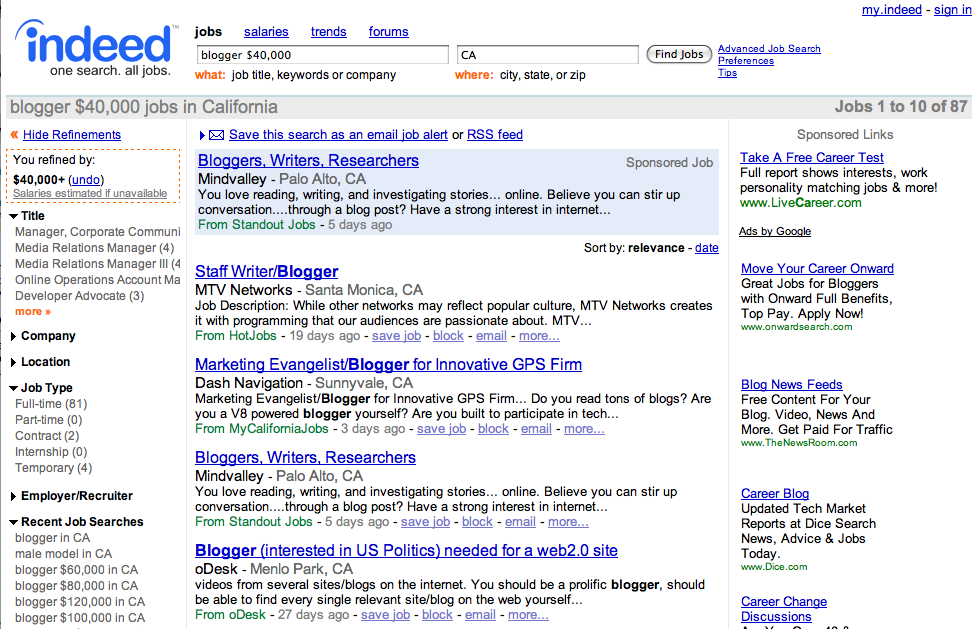
Task: Click the orange Hide Refinements arrow icon
Action: pos(14,135)
